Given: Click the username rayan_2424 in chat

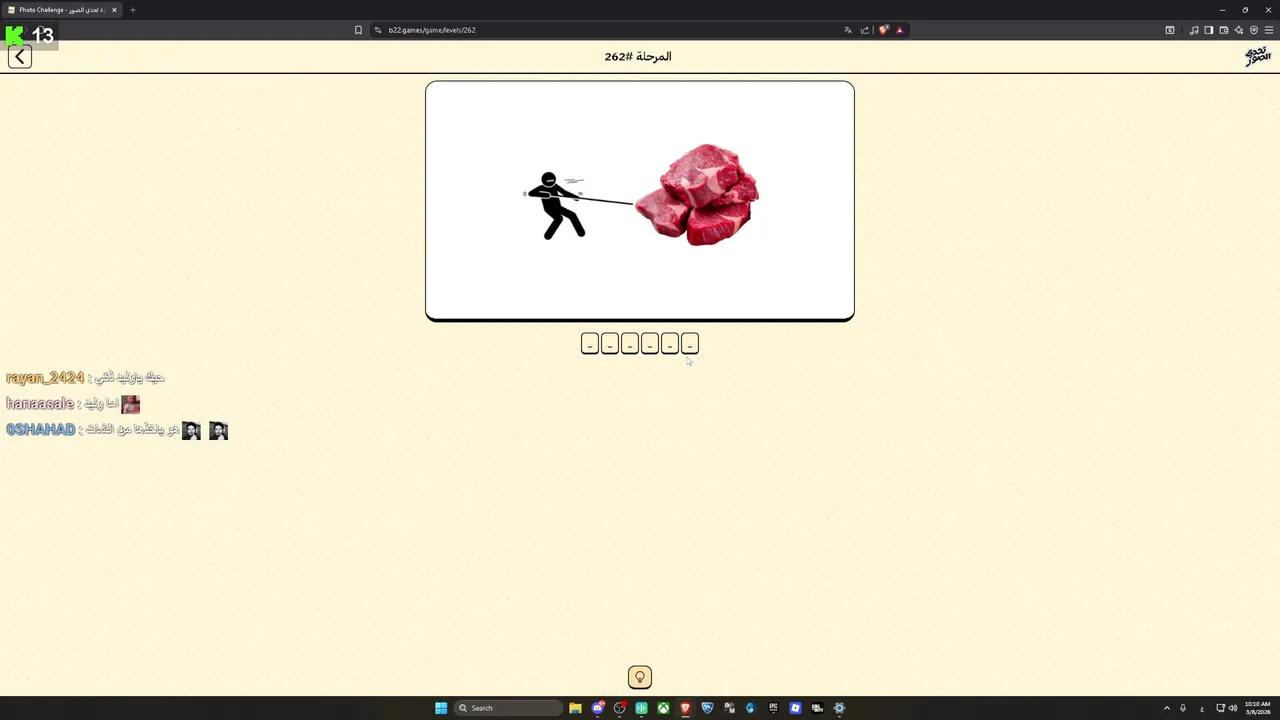Looking at the screenshot, I should [45, 378].
